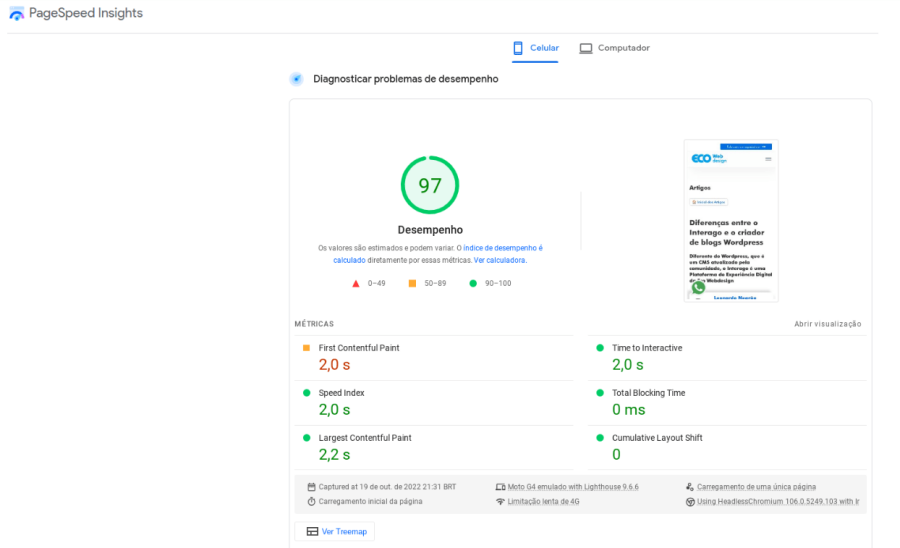Click the 'Largest Contentful Paint' metric label

coord(365,438)
